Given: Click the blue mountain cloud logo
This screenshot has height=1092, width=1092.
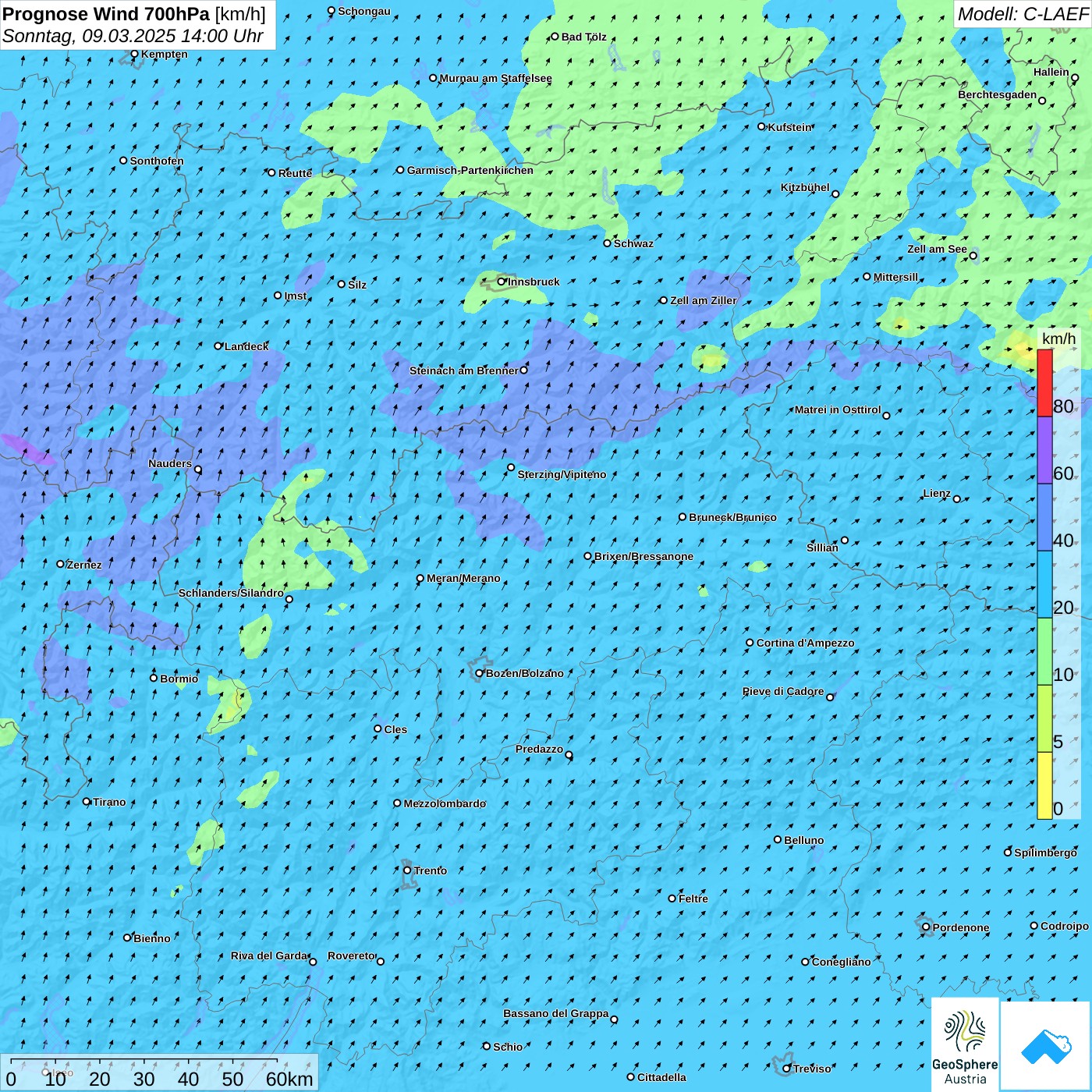Looking at the screenshot, I should click(x=1045, y=1046).
